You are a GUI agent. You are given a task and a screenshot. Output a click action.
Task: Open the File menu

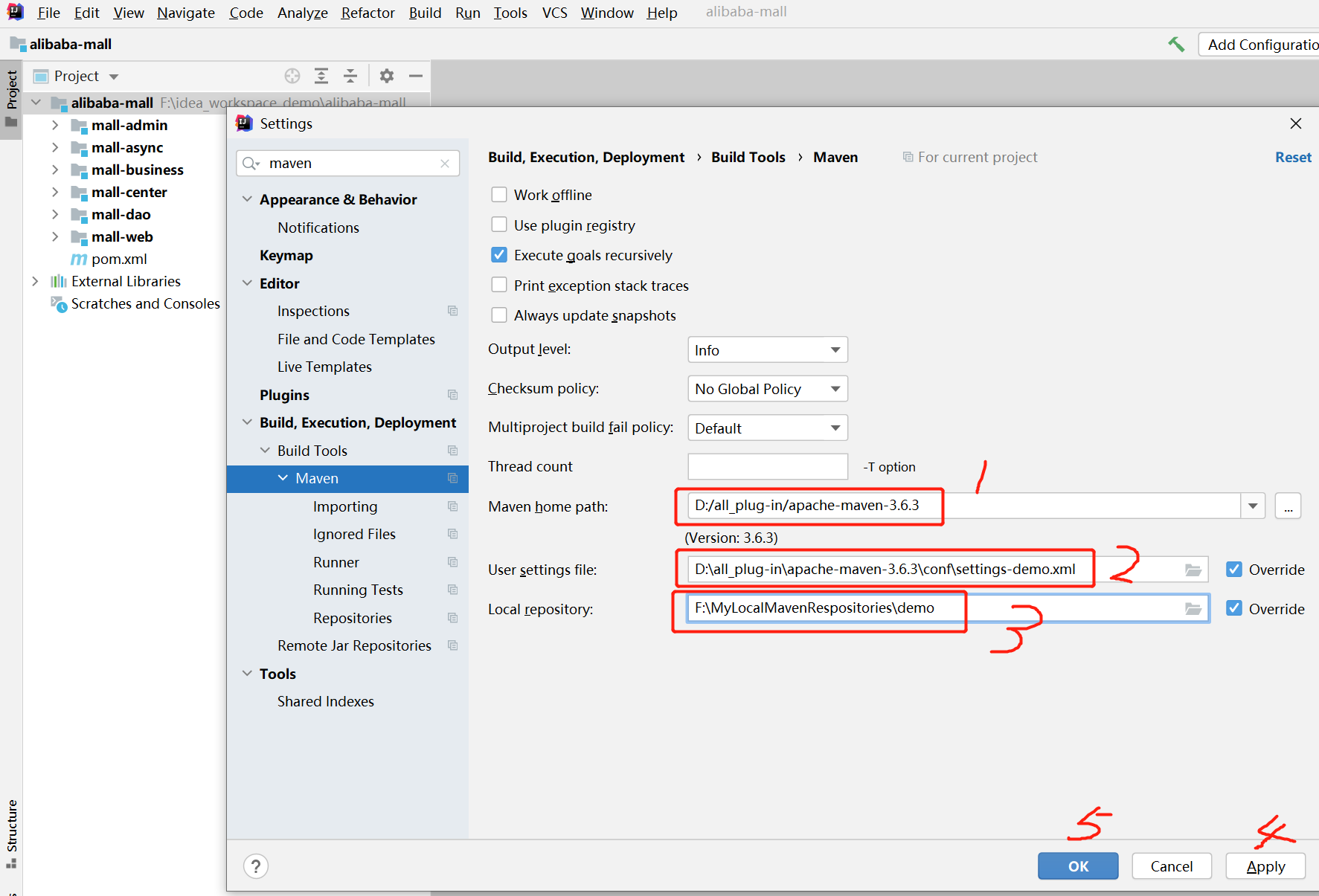[48, 13]
